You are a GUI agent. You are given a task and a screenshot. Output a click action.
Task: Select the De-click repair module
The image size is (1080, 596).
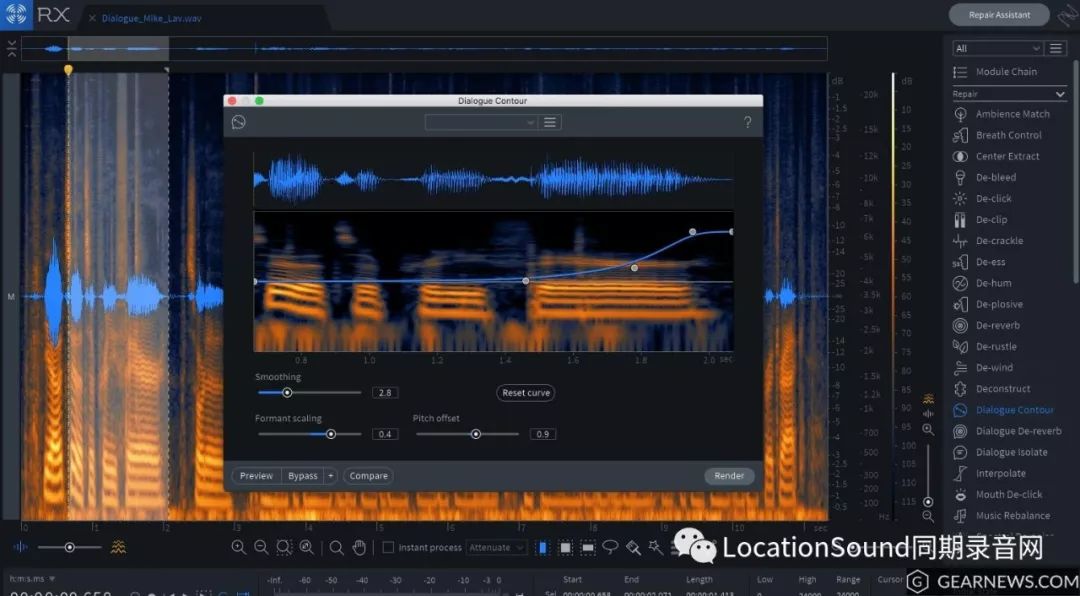[x=993, y=198]
